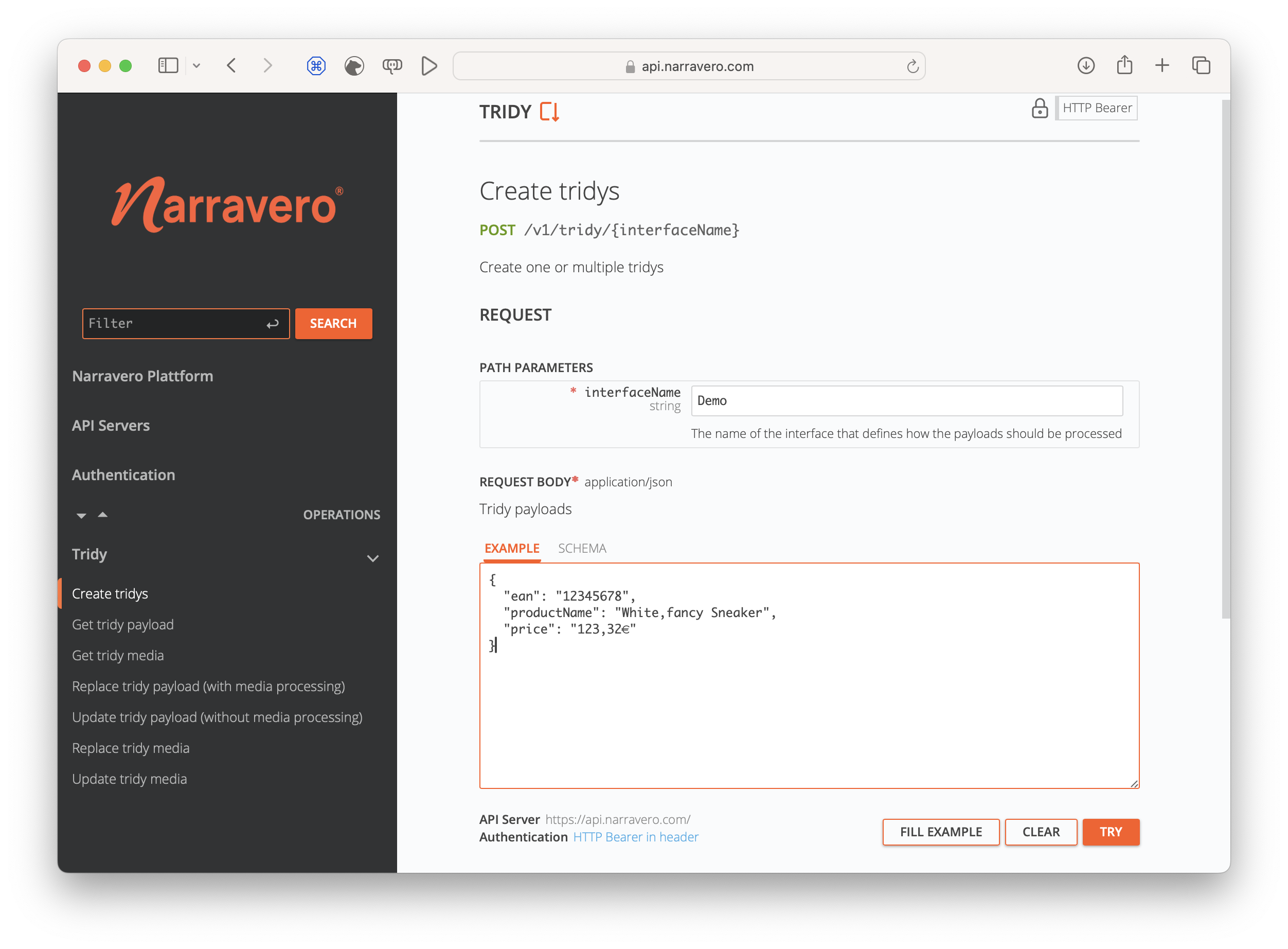1288x949 pixels.
Task: Open the "HTTP Bearer in header" link
Action: click(x=636, y=837)
